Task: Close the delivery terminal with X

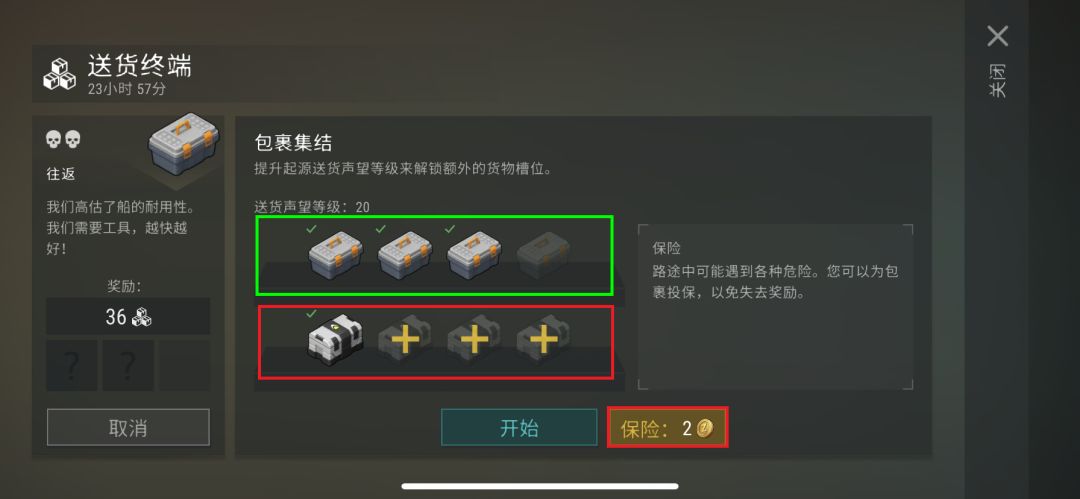Action: tap(997, 36)
